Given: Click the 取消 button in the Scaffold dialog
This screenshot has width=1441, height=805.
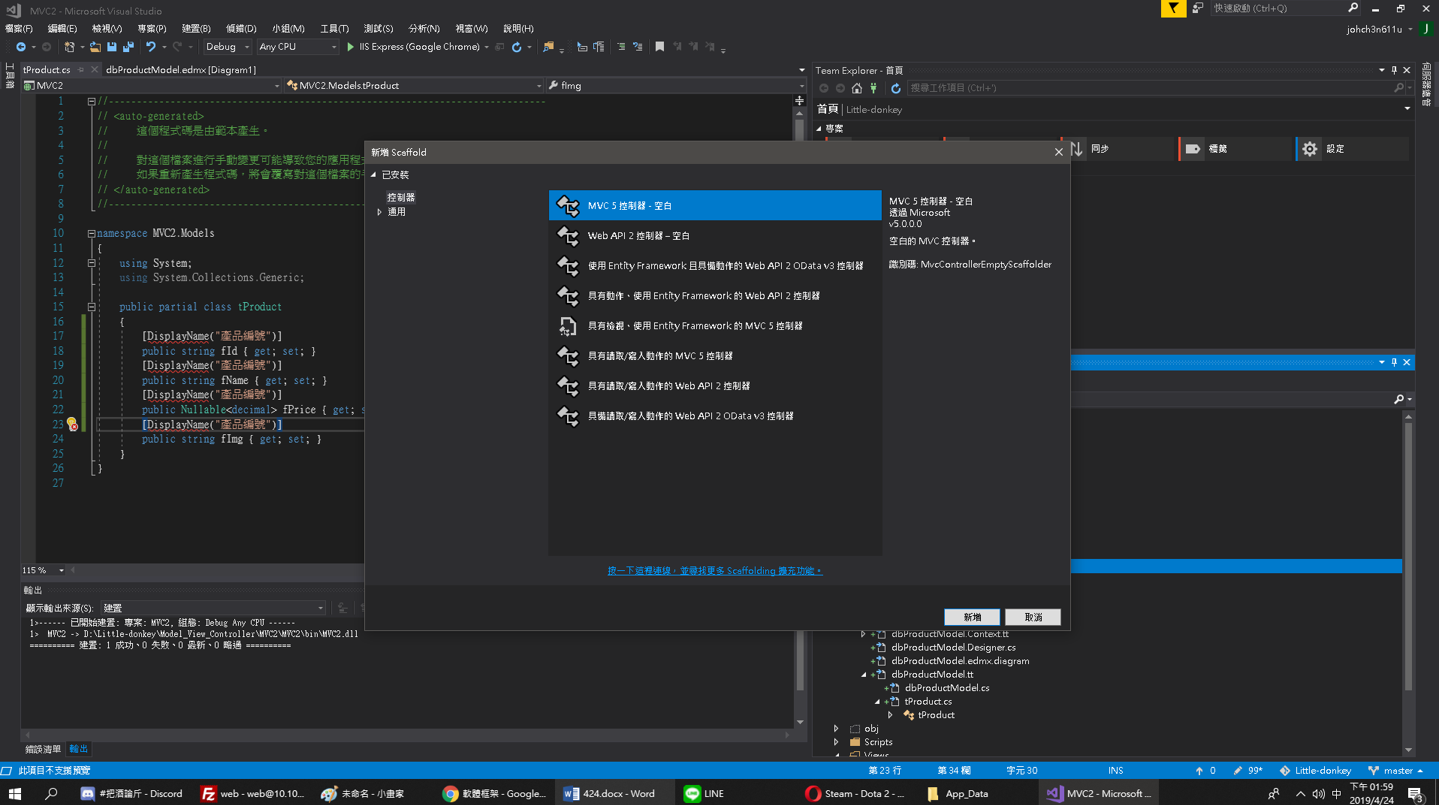Looking at the screenshot, I should click(x=1033, y=617).
